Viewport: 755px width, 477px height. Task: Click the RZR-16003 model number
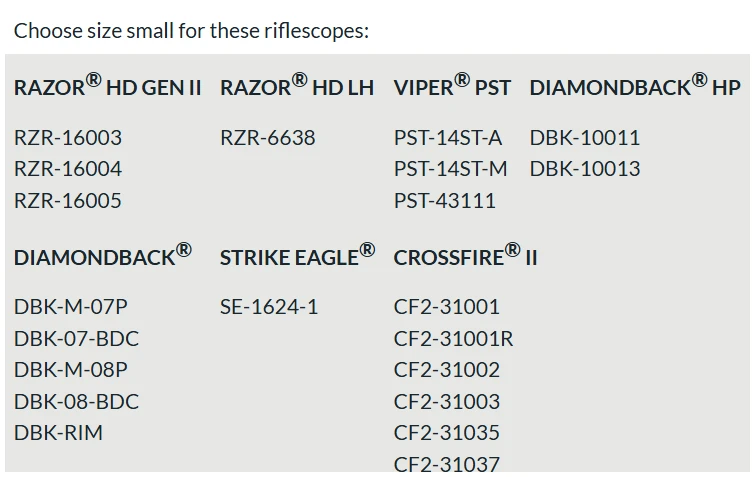pyautogui.click(x=68, y=137)
